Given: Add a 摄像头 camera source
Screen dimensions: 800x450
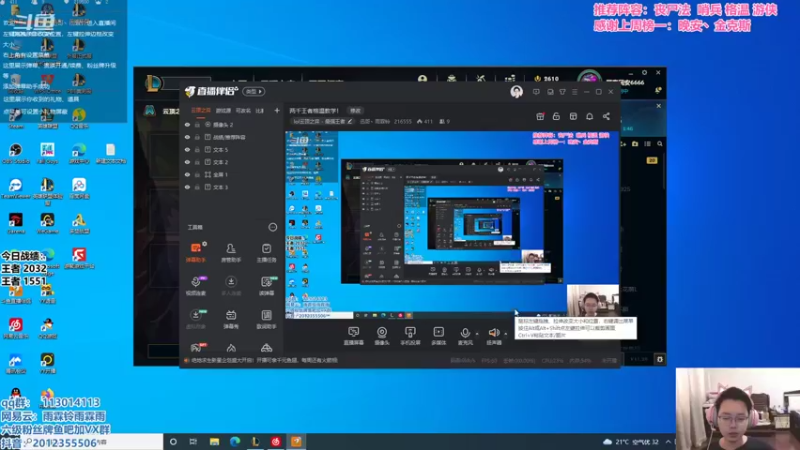Looking at the screenshot, I should click(x=382, y=336).
